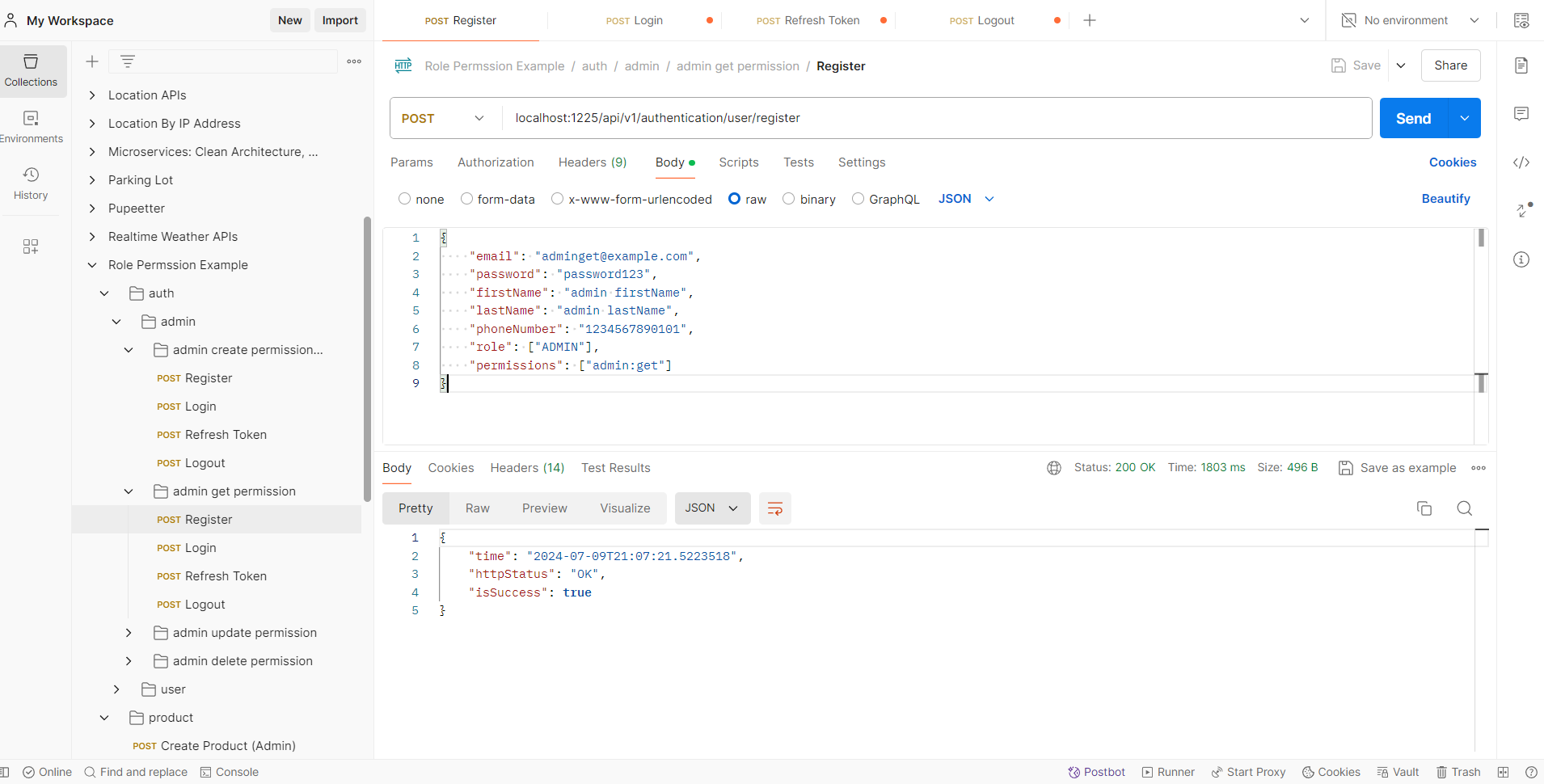
Task: Open the Code snippet icon
Action: (1521, 162)
